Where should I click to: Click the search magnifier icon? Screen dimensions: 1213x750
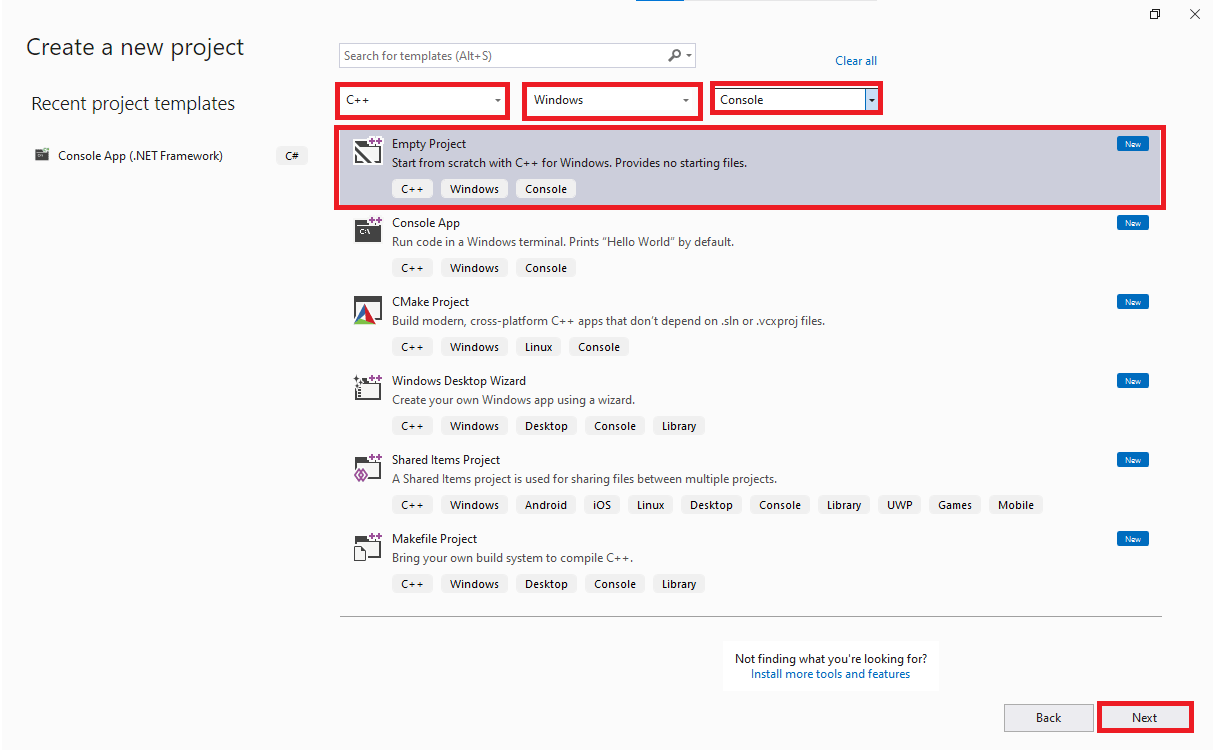(675, 56)
